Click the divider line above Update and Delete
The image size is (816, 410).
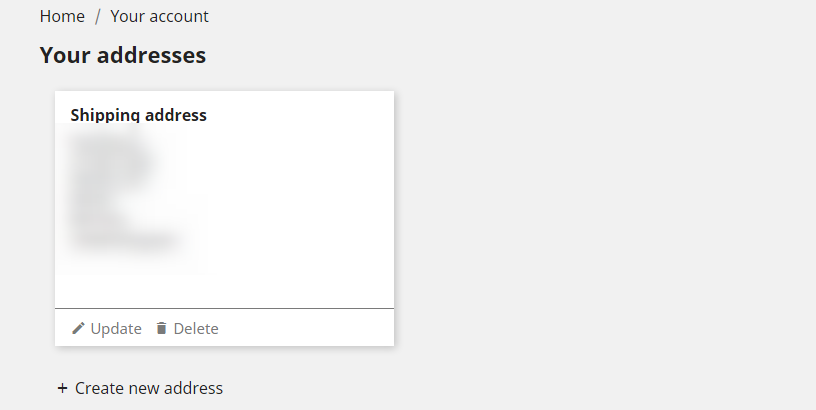coord(224,309)
